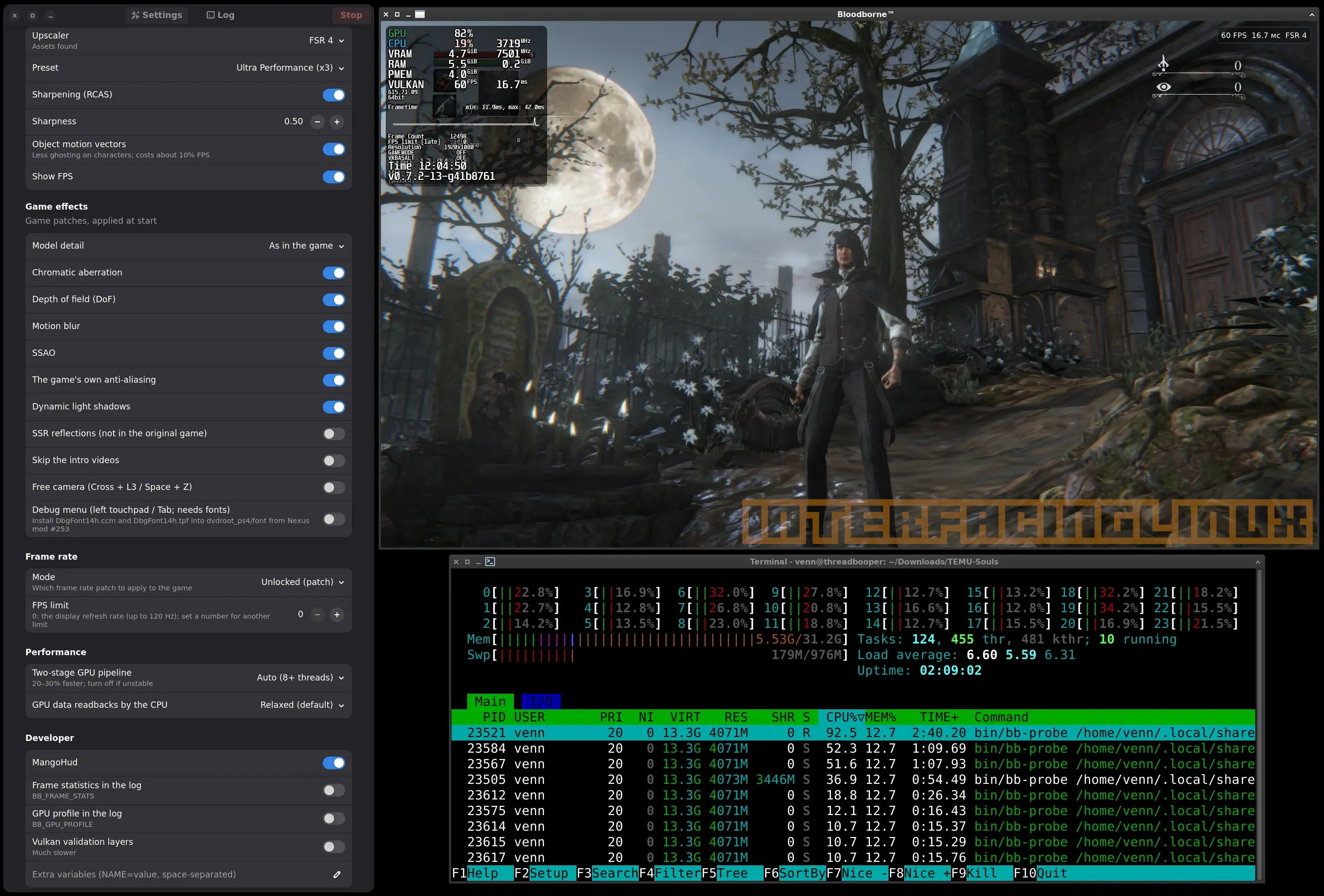
Task: Toggle Motion blur off
Action: point(334,327)
